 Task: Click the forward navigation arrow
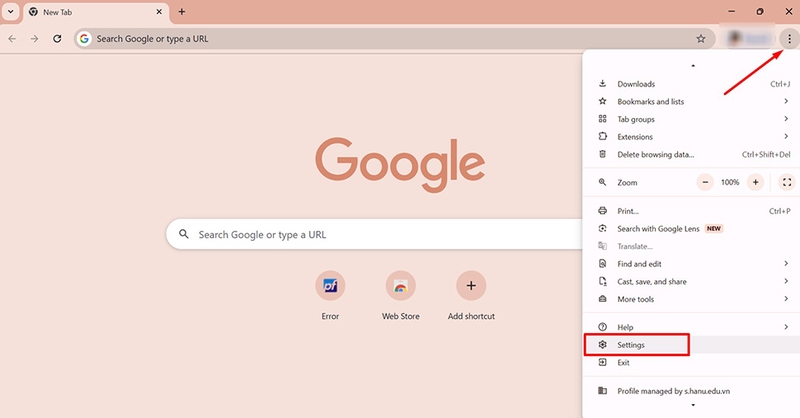click(x=34, y=39)
